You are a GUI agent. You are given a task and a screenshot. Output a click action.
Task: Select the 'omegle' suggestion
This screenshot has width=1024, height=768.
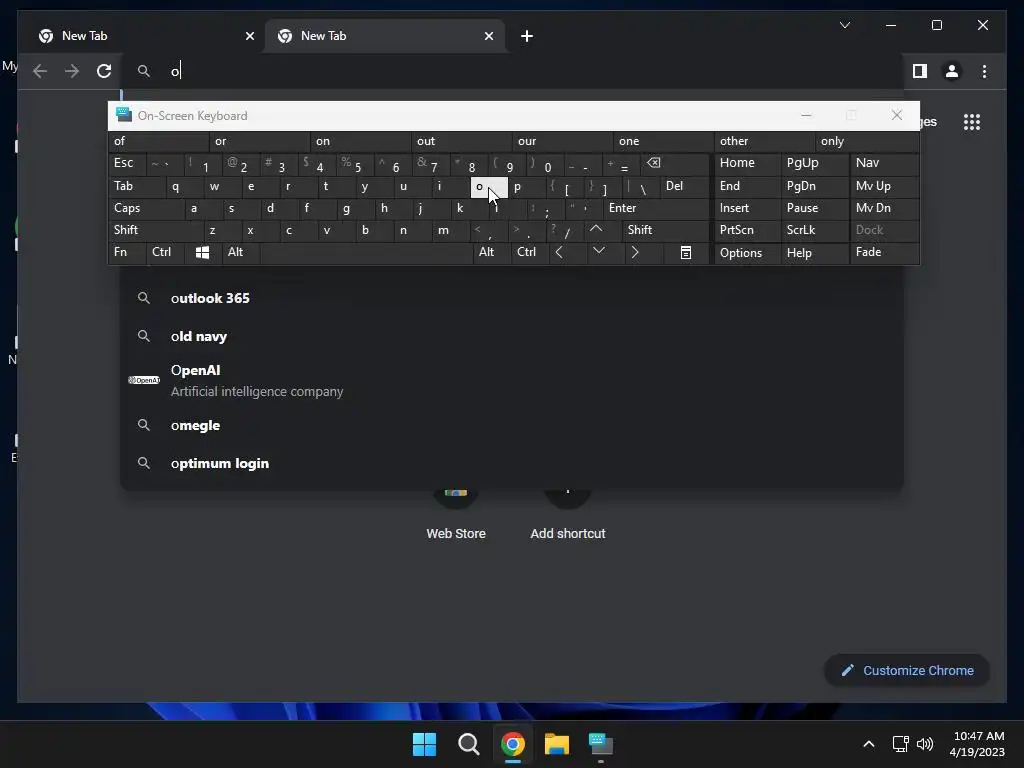tap(512, 425)
